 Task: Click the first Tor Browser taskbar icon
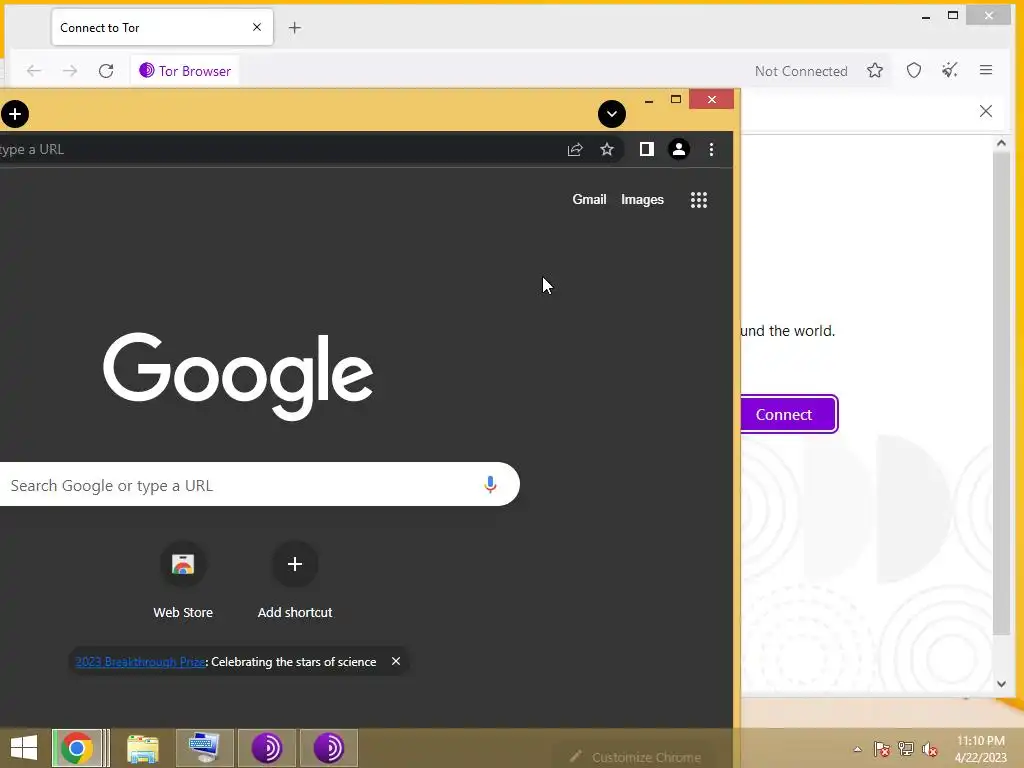click(266, 748)
